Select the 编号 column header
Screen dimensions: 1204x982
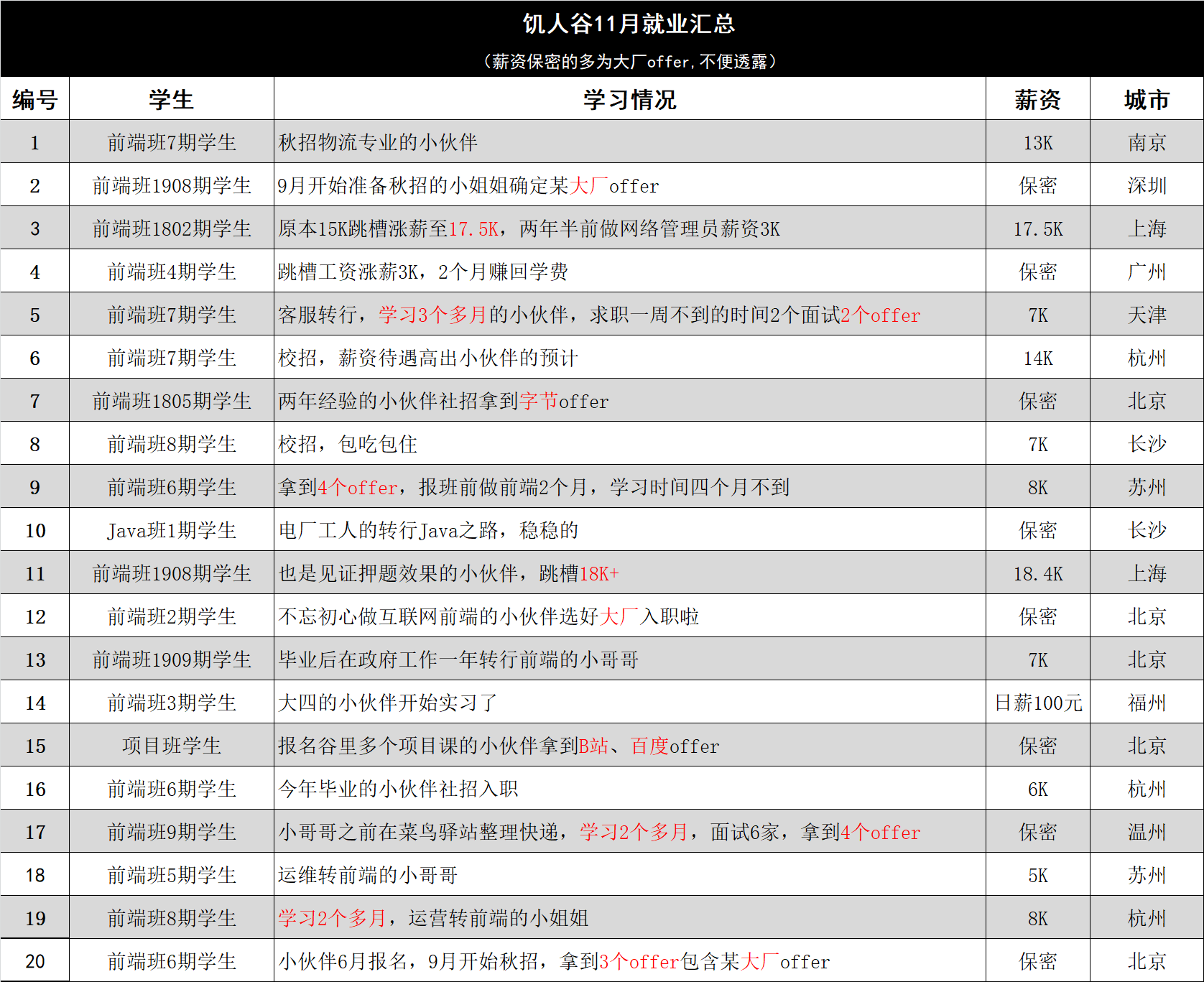34,99
